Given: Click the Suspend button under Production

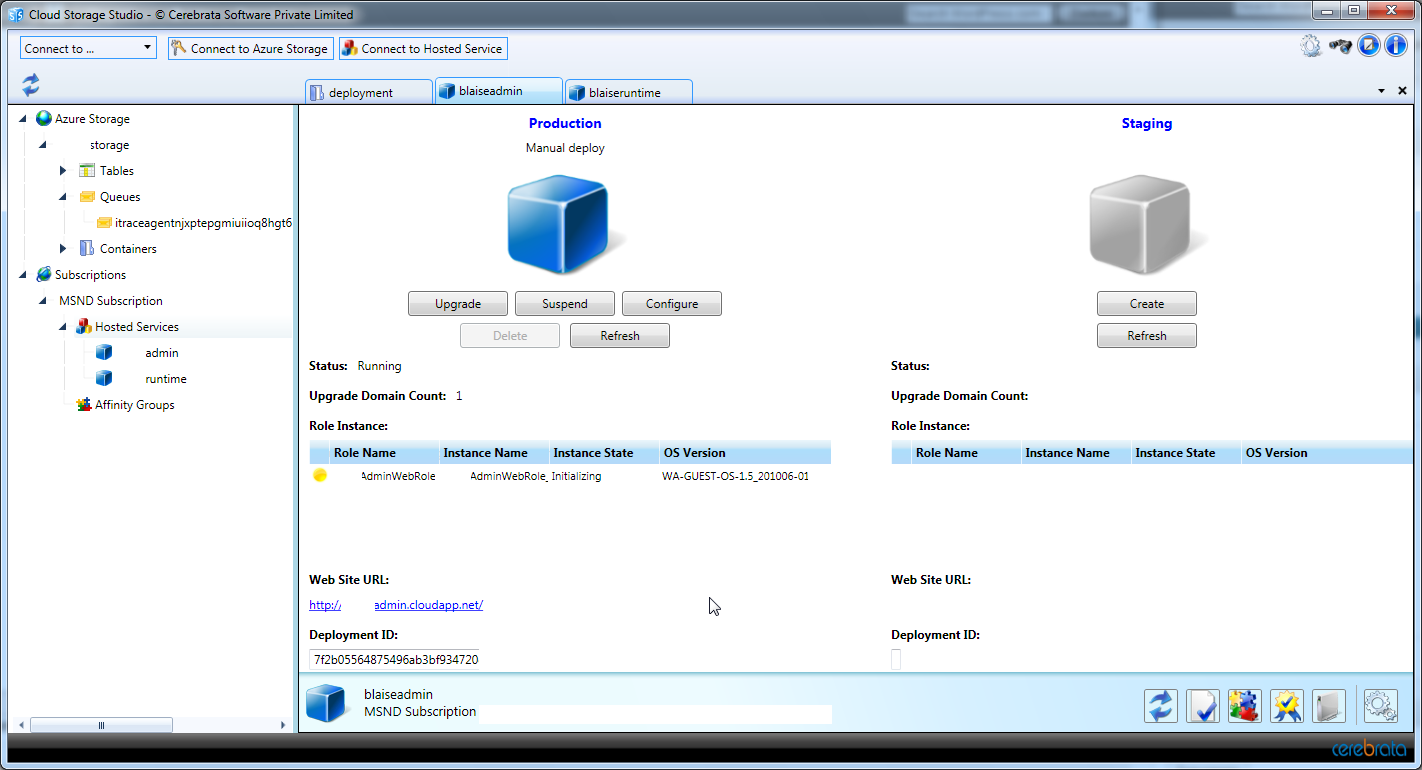Looking at the screenshot, I should click(x=564, y=304).
